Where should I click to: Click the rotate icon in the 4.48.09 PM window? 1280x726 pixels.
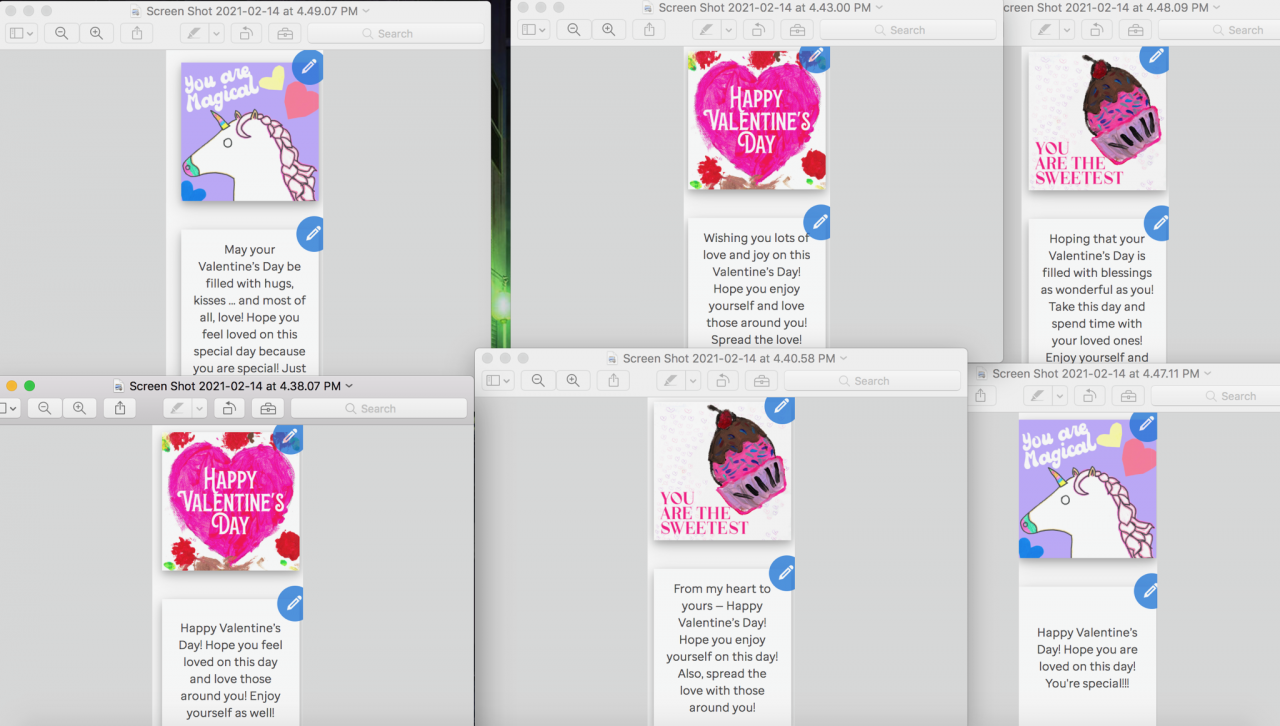click(x=1097, y=30)
